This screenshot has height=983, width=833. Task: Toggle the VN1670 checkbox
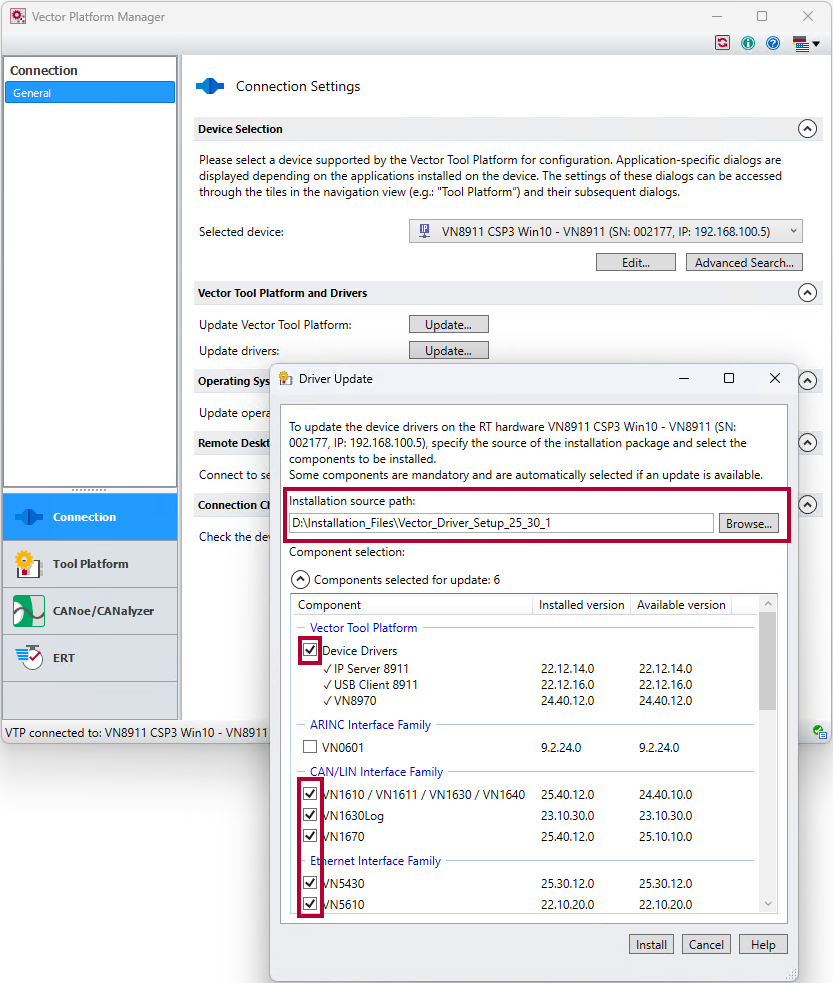[310, 836]
